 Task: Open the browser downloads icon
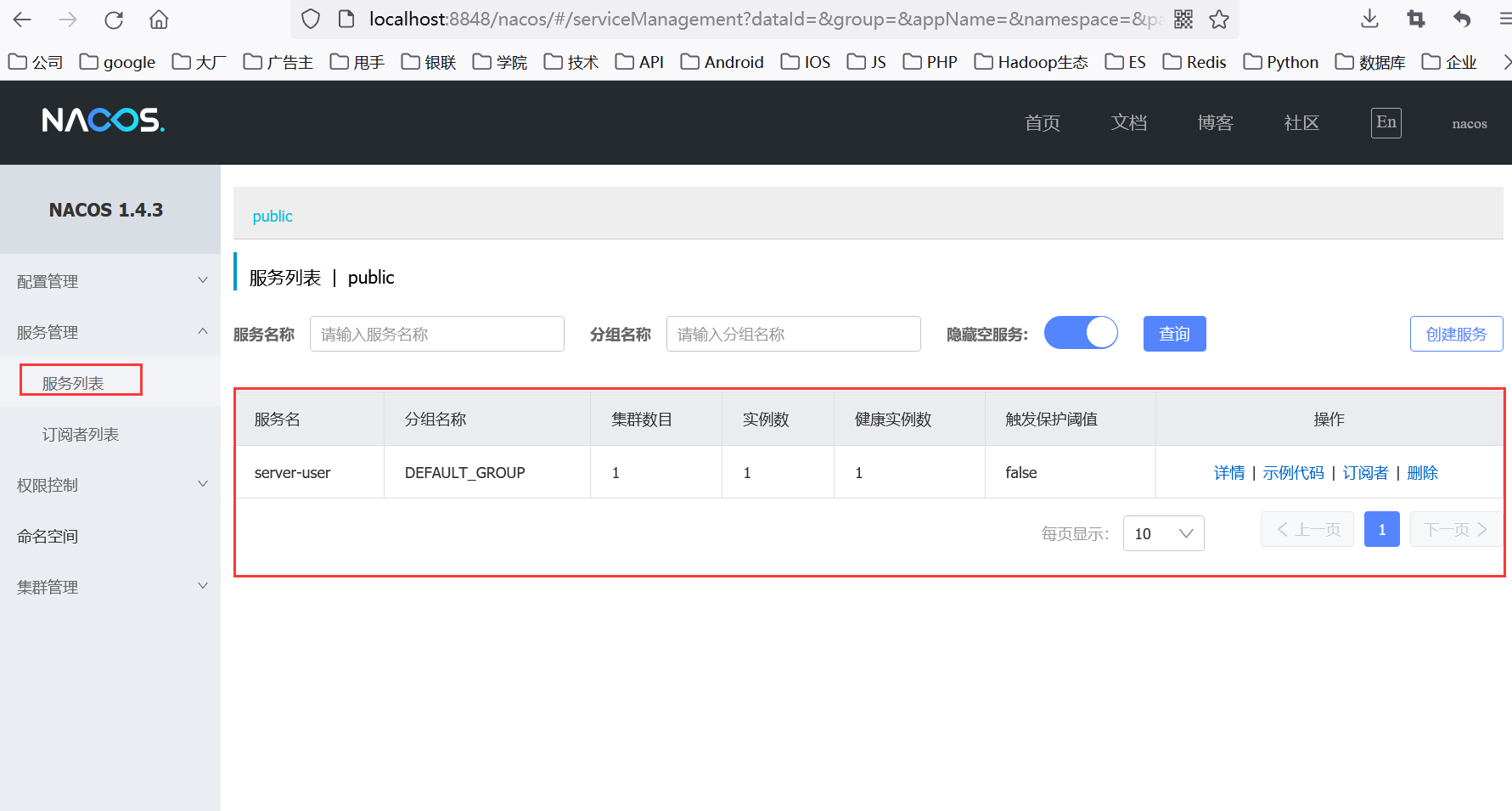coord(1369,20)
